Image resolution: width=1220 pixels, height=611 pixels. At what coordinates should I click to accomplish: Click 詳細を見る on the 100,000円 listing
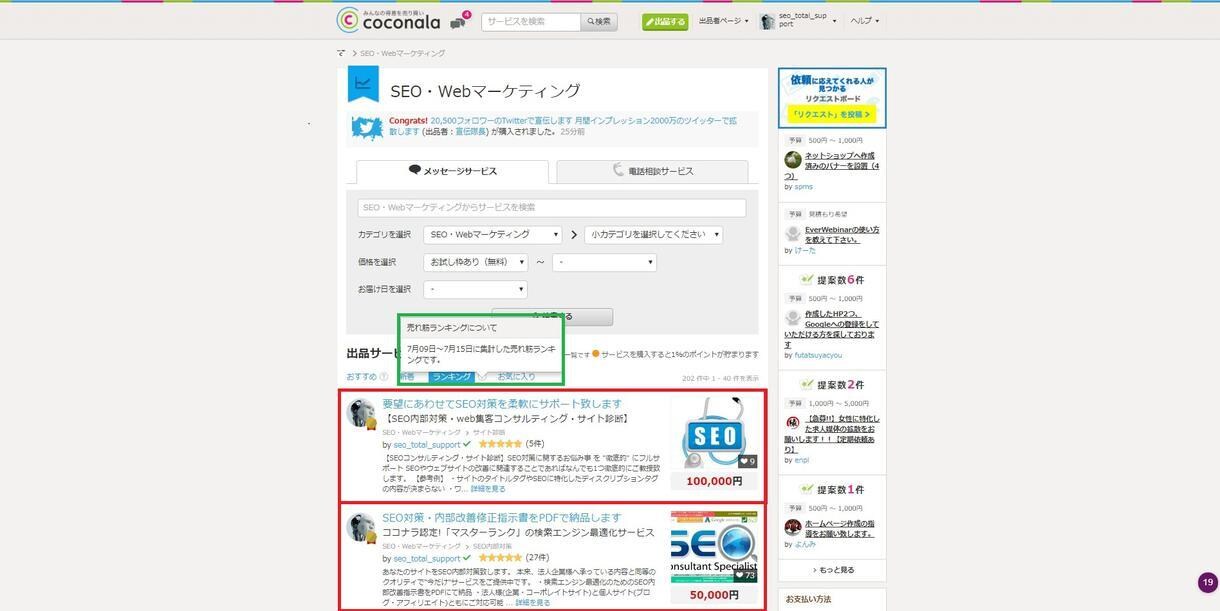pos(488,489)
